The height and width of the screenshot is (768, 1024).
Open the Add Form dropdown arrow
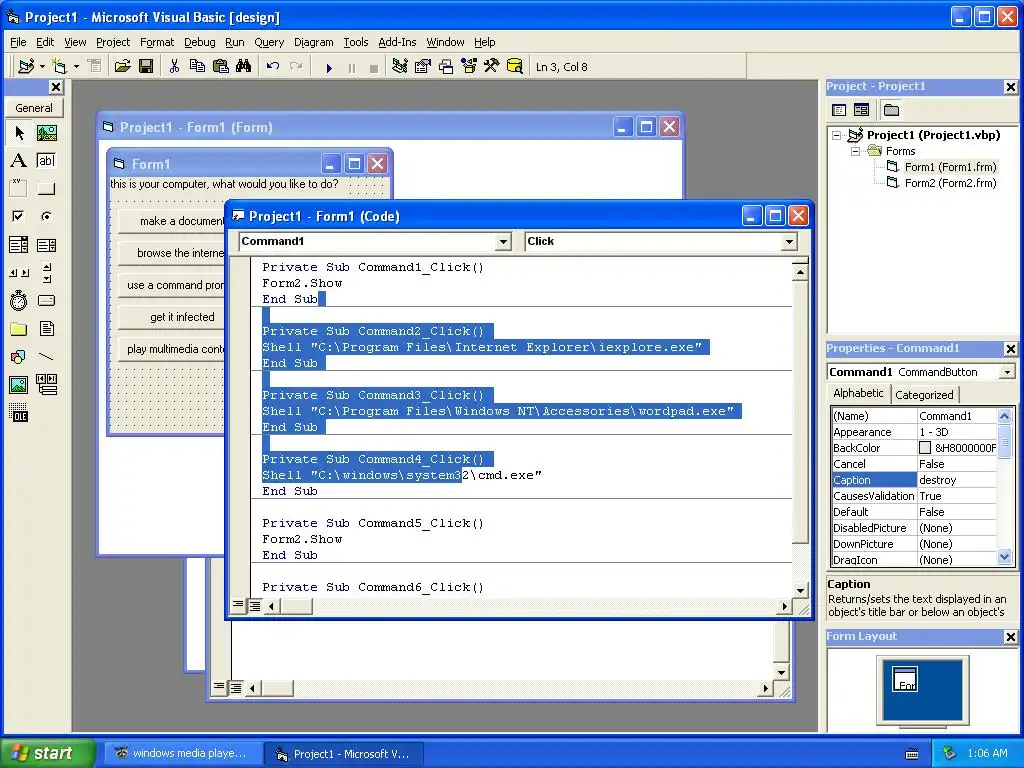76,67
